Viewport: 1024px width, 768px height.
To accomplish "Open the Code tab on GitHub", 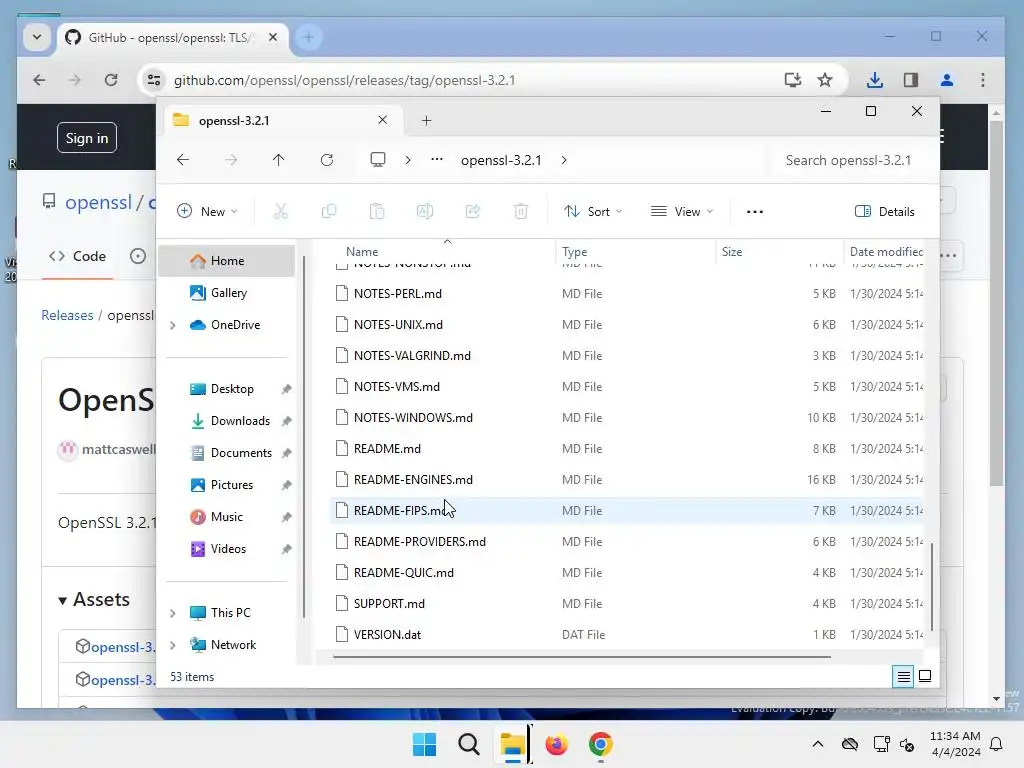I will 78,256.
